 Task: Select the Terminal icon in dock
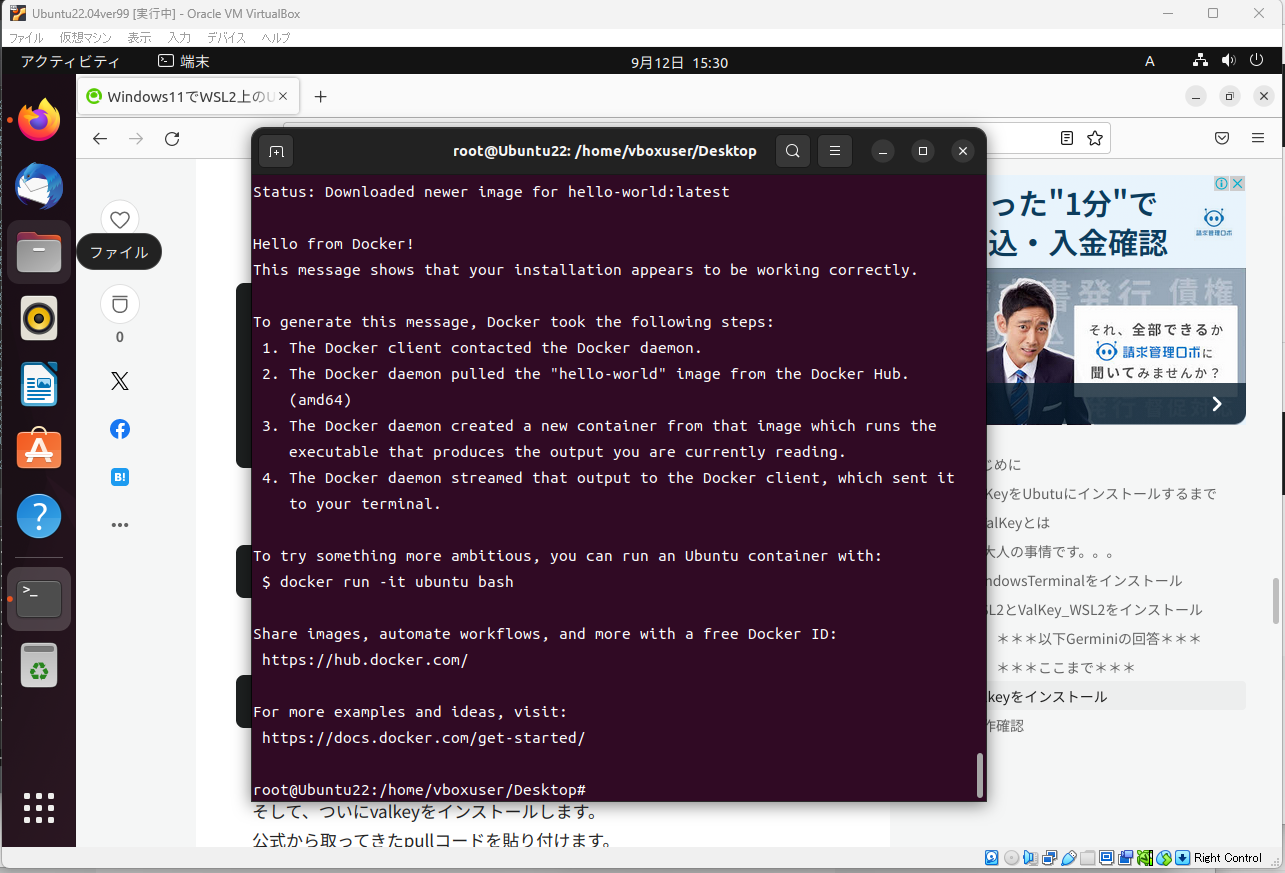click(39, 598)
